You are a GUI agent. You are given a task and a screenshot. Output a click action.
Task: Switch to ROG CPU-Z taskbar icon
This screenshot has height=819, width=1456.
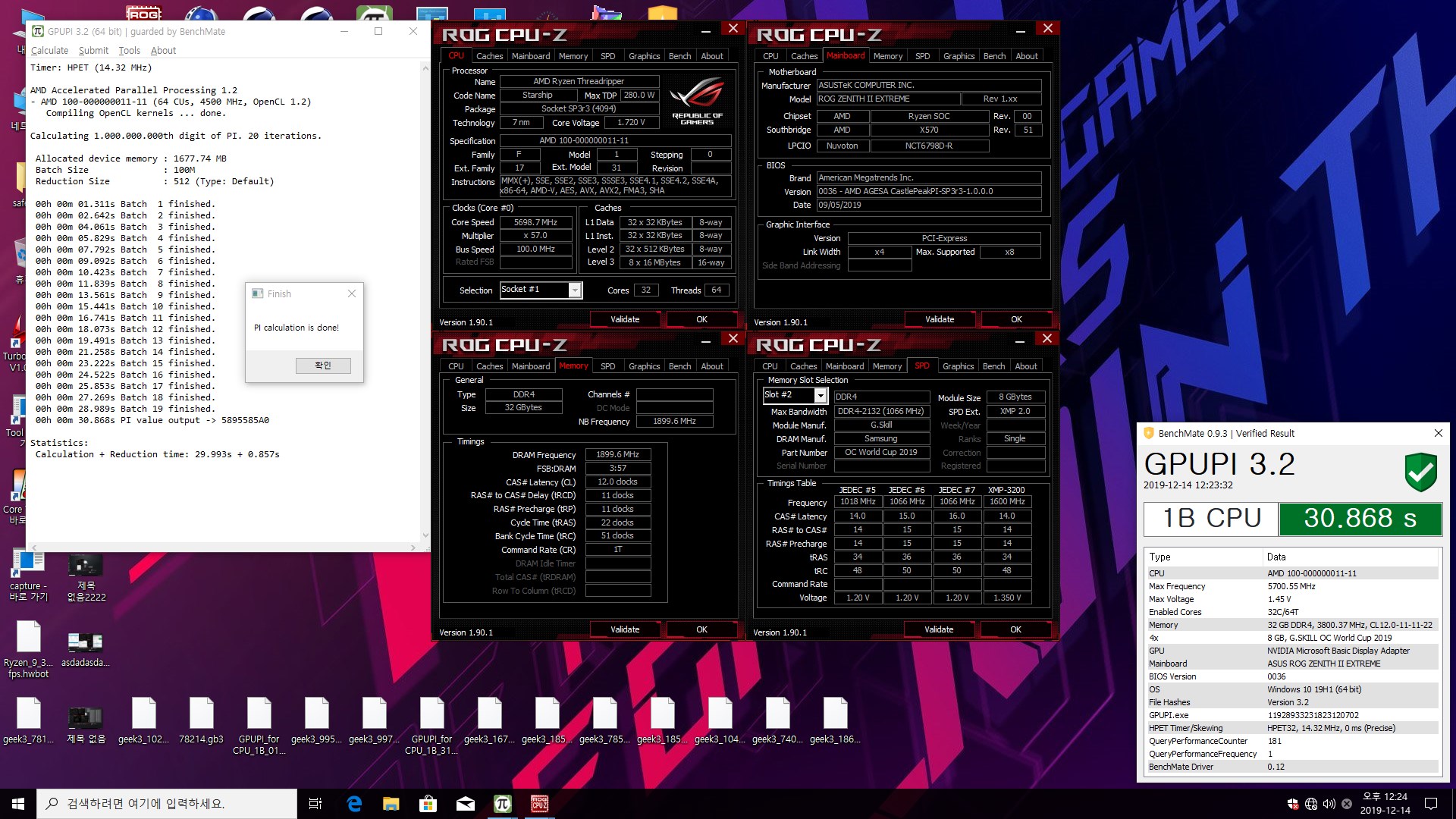click(x=540, y=804)
